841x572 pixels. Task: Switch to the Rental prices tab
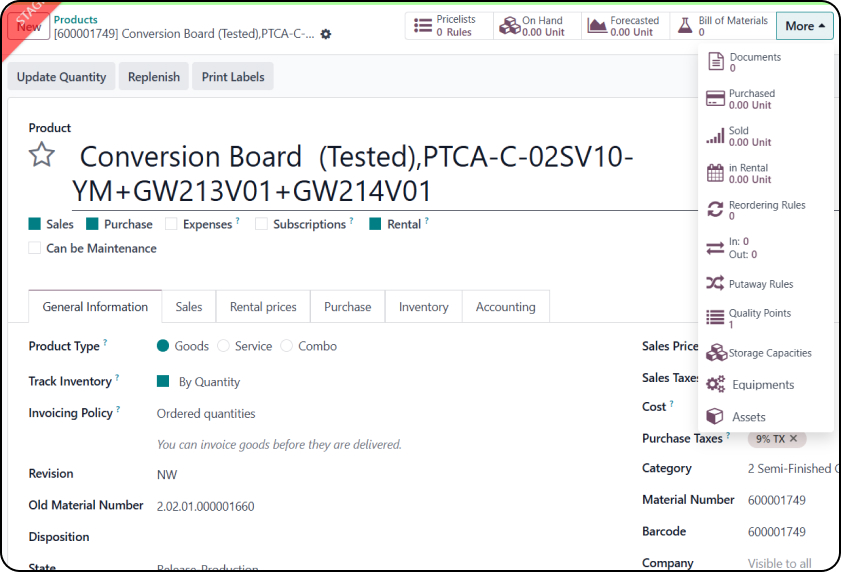[x=263, y=307]
